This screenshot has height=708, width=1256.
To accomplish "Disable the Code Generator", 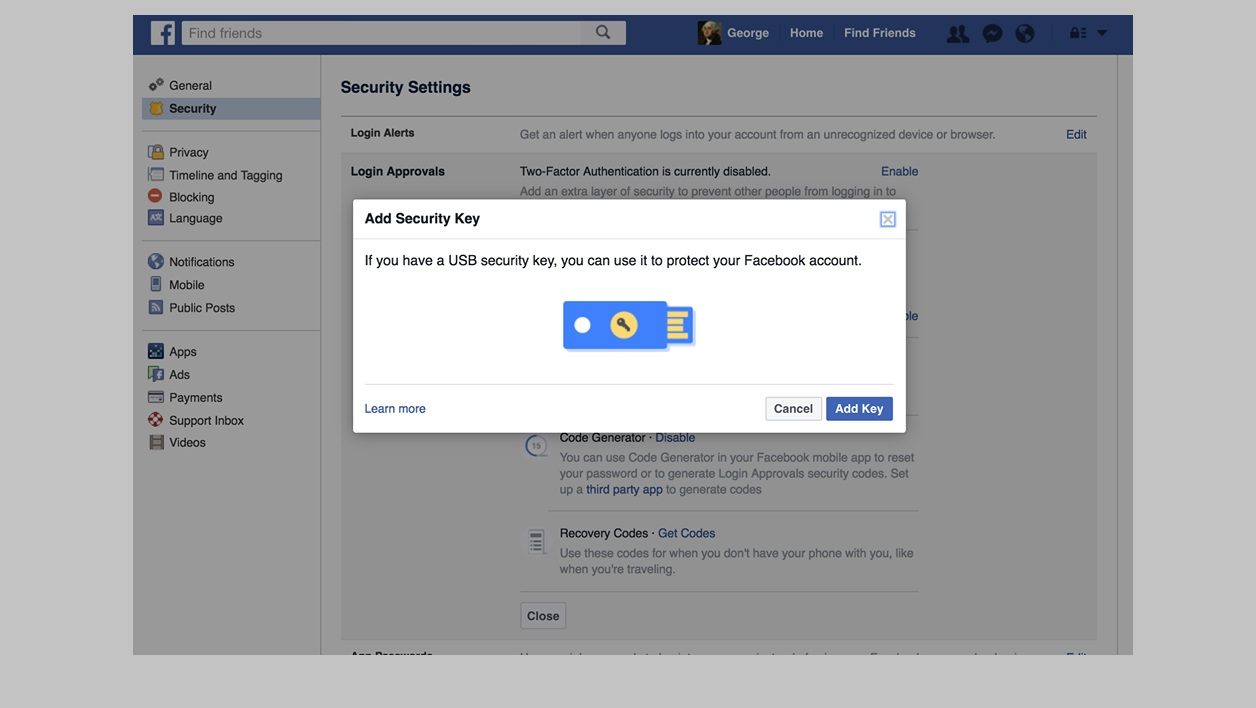I will pos(675,438).
